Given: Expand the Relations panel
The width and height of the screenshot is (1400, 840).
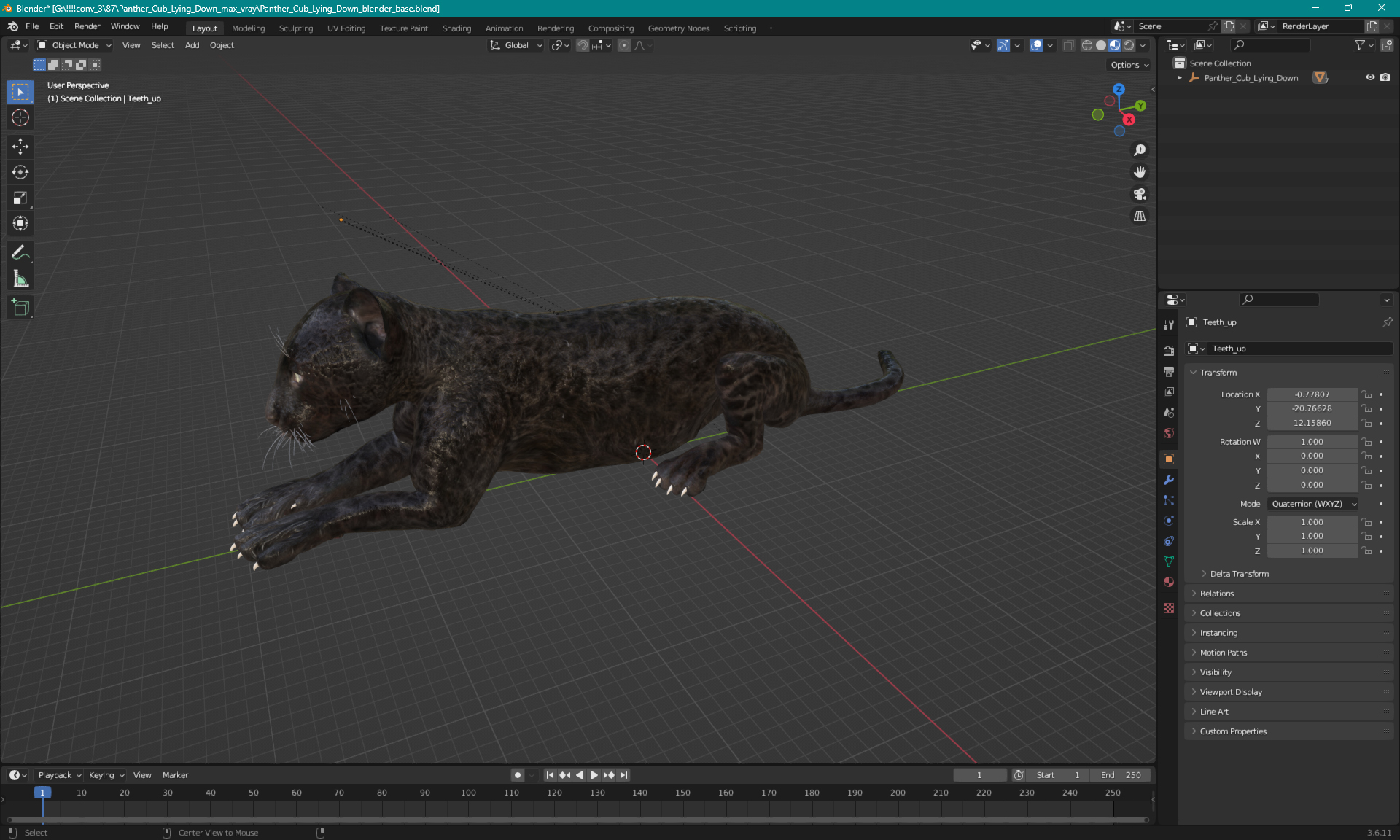Looking at the screenshot, I should coord(1216,594).
